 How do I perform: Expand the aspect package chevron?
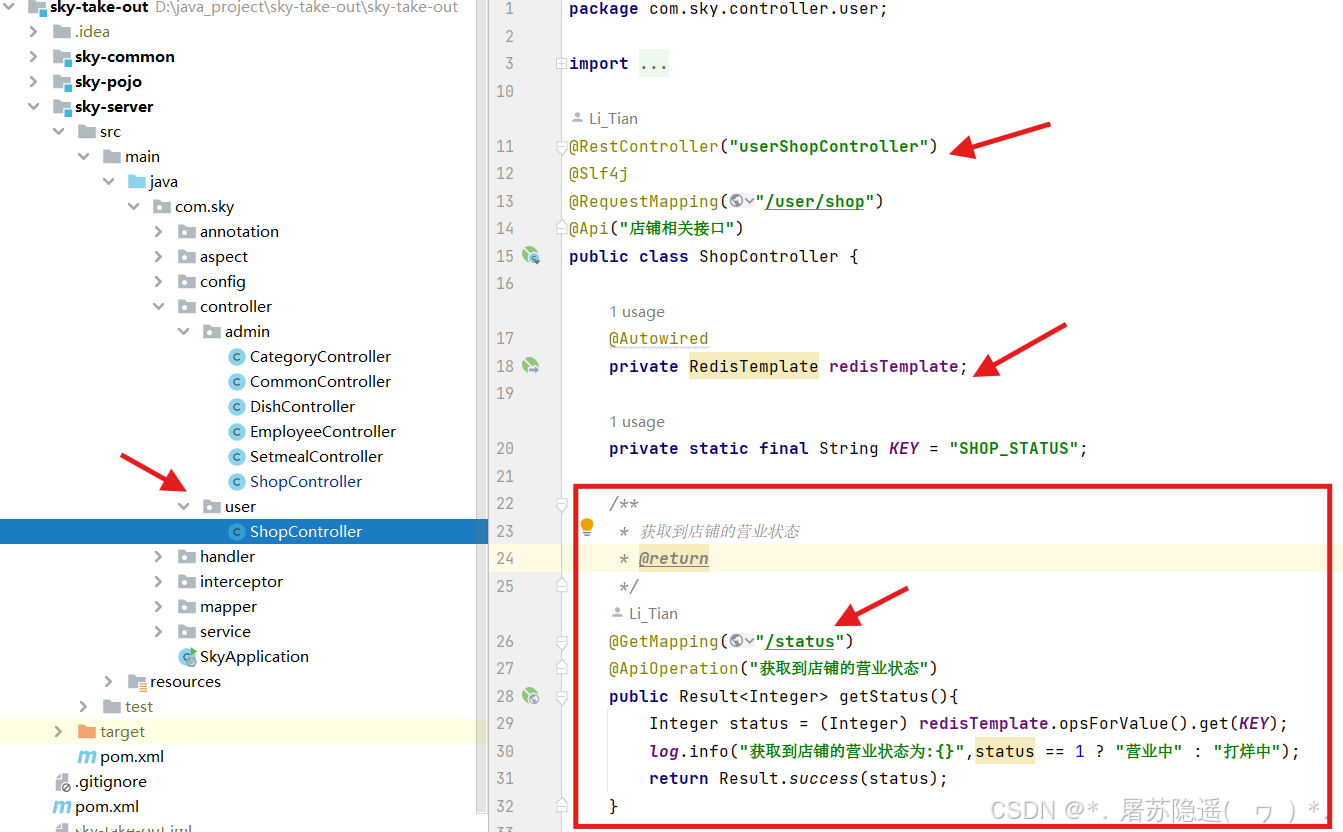(x=159, y=257)
